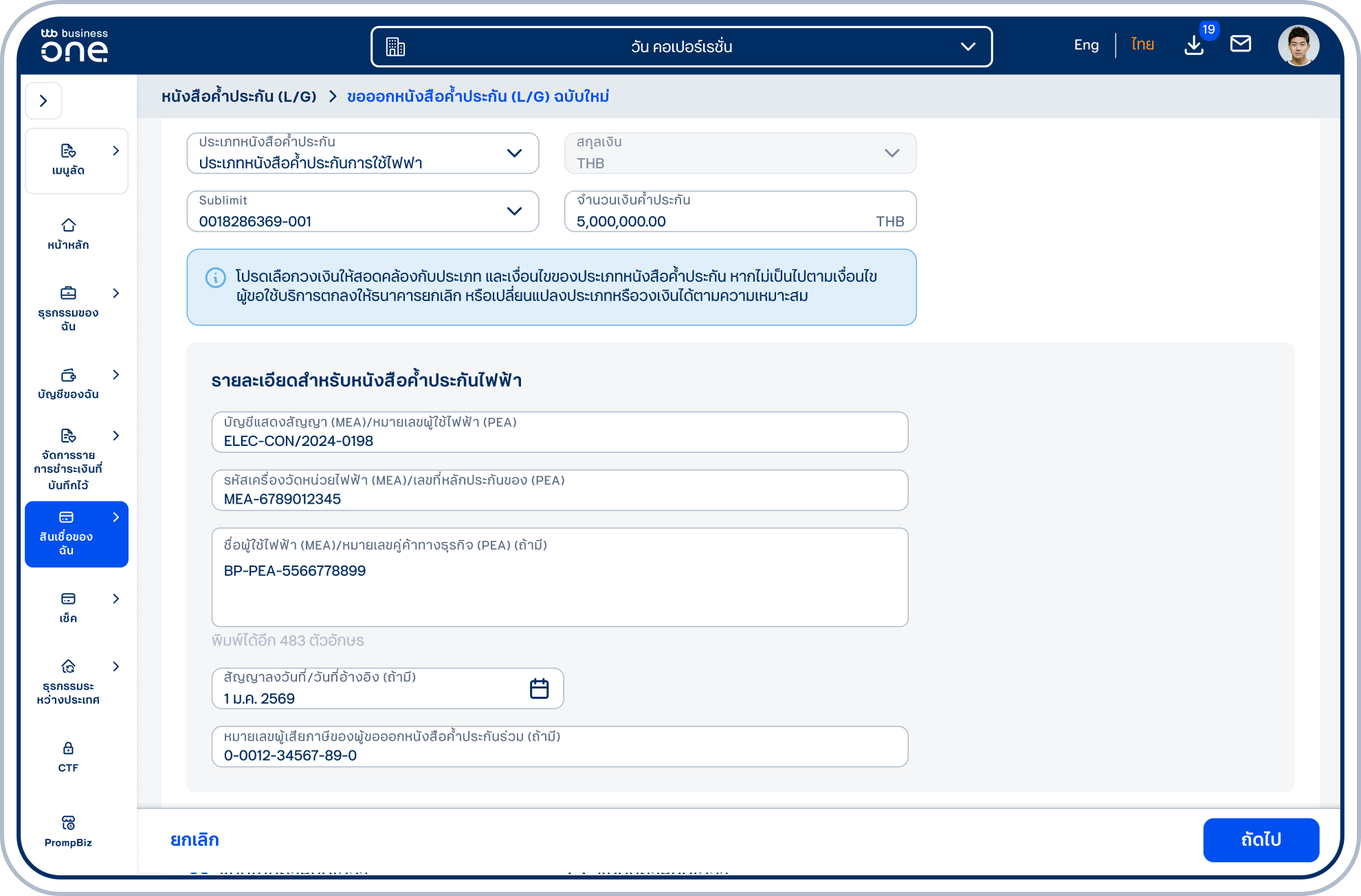Open the company selector วัน คอเปอร์เรชั่น dropdown
Screen dimensions: 1361x896
(681, 47)
